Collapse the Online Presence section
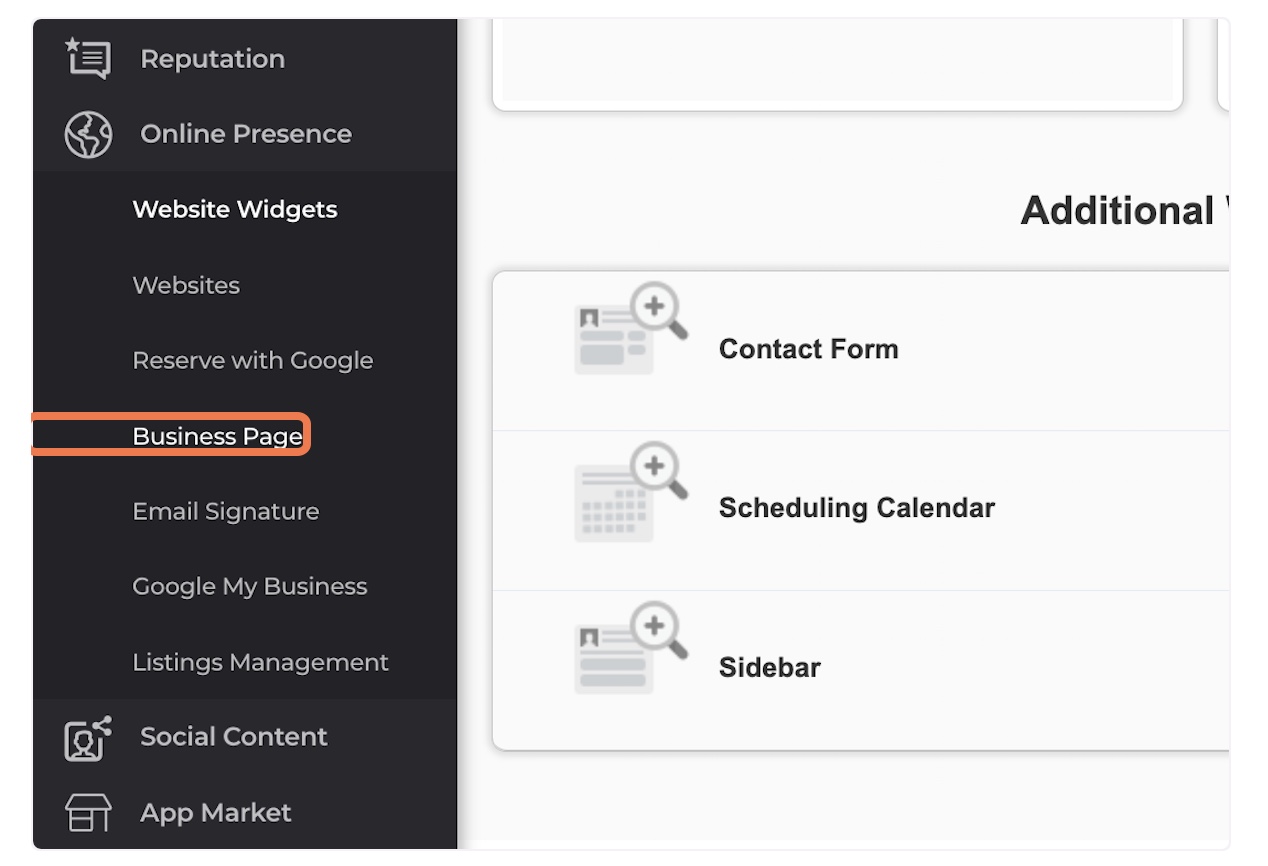Image resolution: width=1268 pixels, height=866 pixels. pos(245,134)
